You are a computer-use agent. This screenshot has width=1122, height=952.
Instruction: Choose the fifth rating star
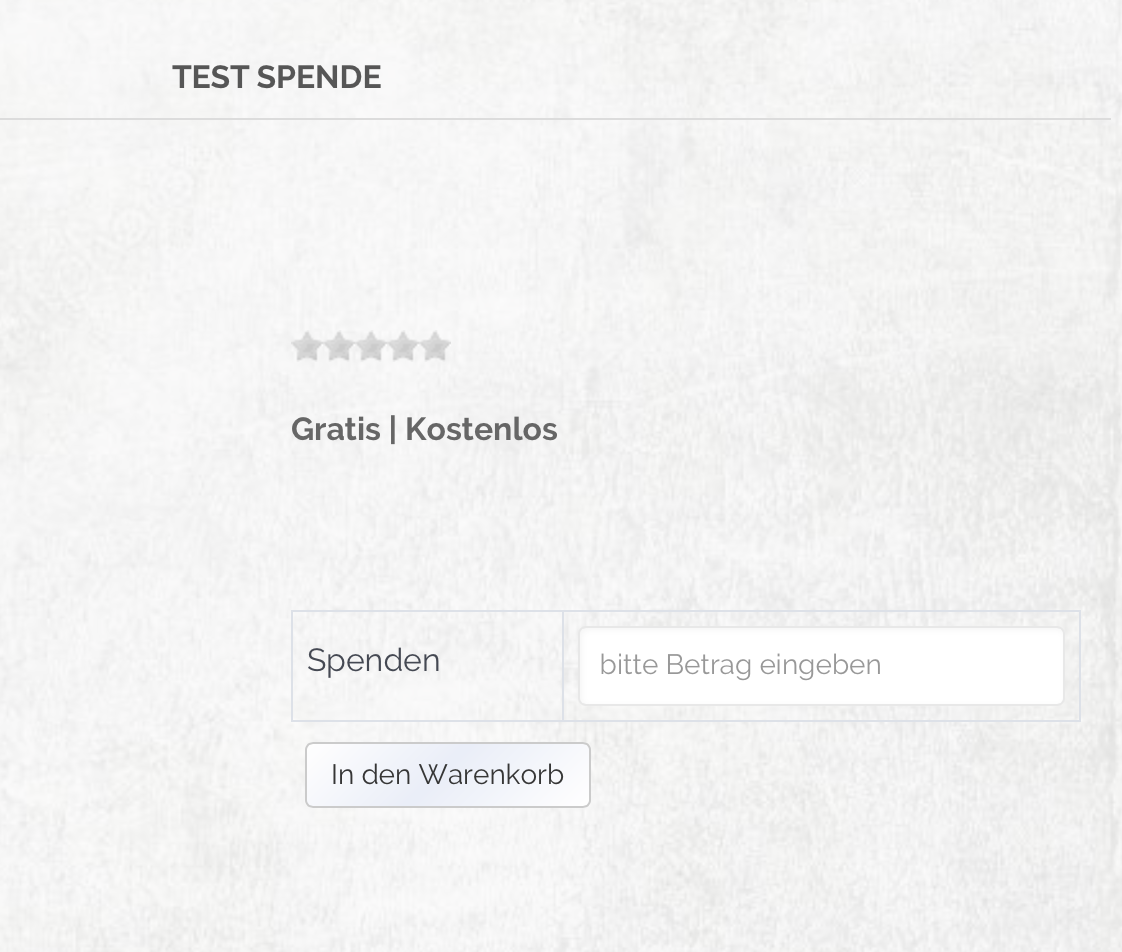point(435,347)
